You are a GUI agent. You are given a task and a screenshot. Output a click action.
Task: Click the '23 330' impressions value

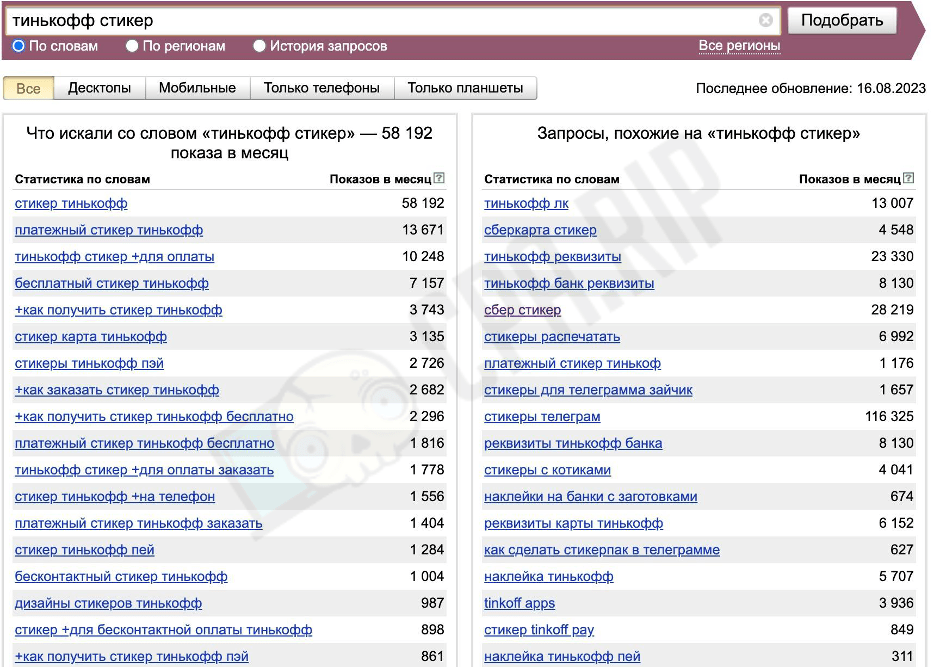[892, 257]
